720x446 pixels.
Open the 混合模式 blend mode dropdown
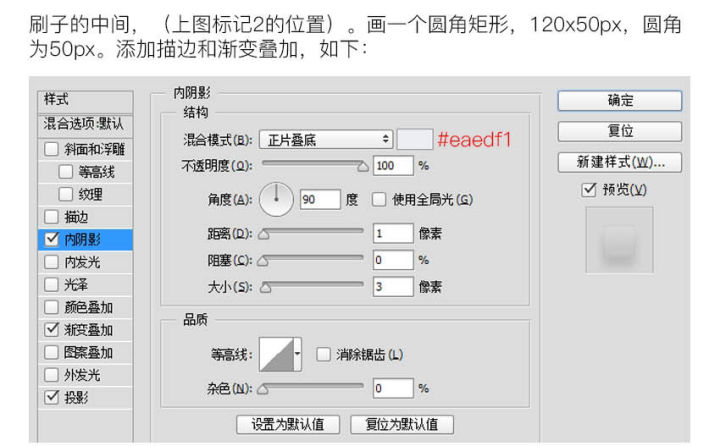click(326, 140)
